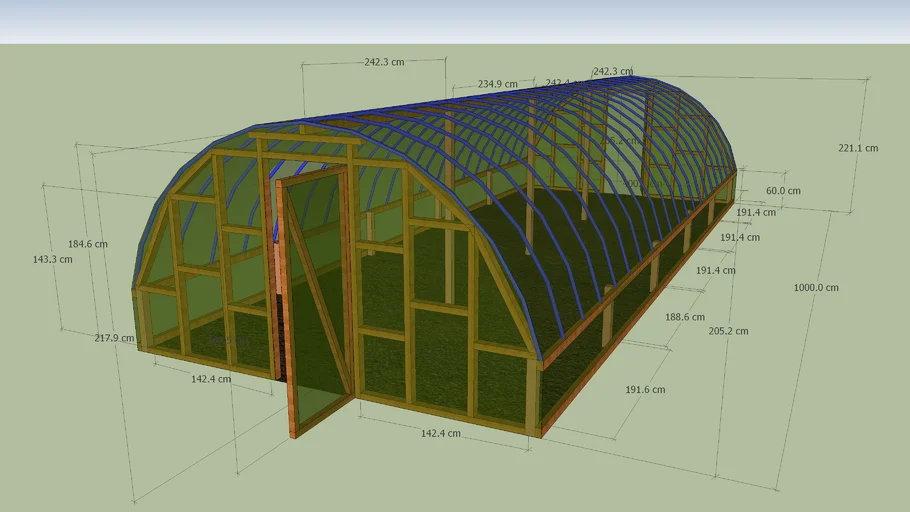The image size is (910, 512).
Task: Select the 188.6 cm dimension label
Action: click(x=685, y=317)
